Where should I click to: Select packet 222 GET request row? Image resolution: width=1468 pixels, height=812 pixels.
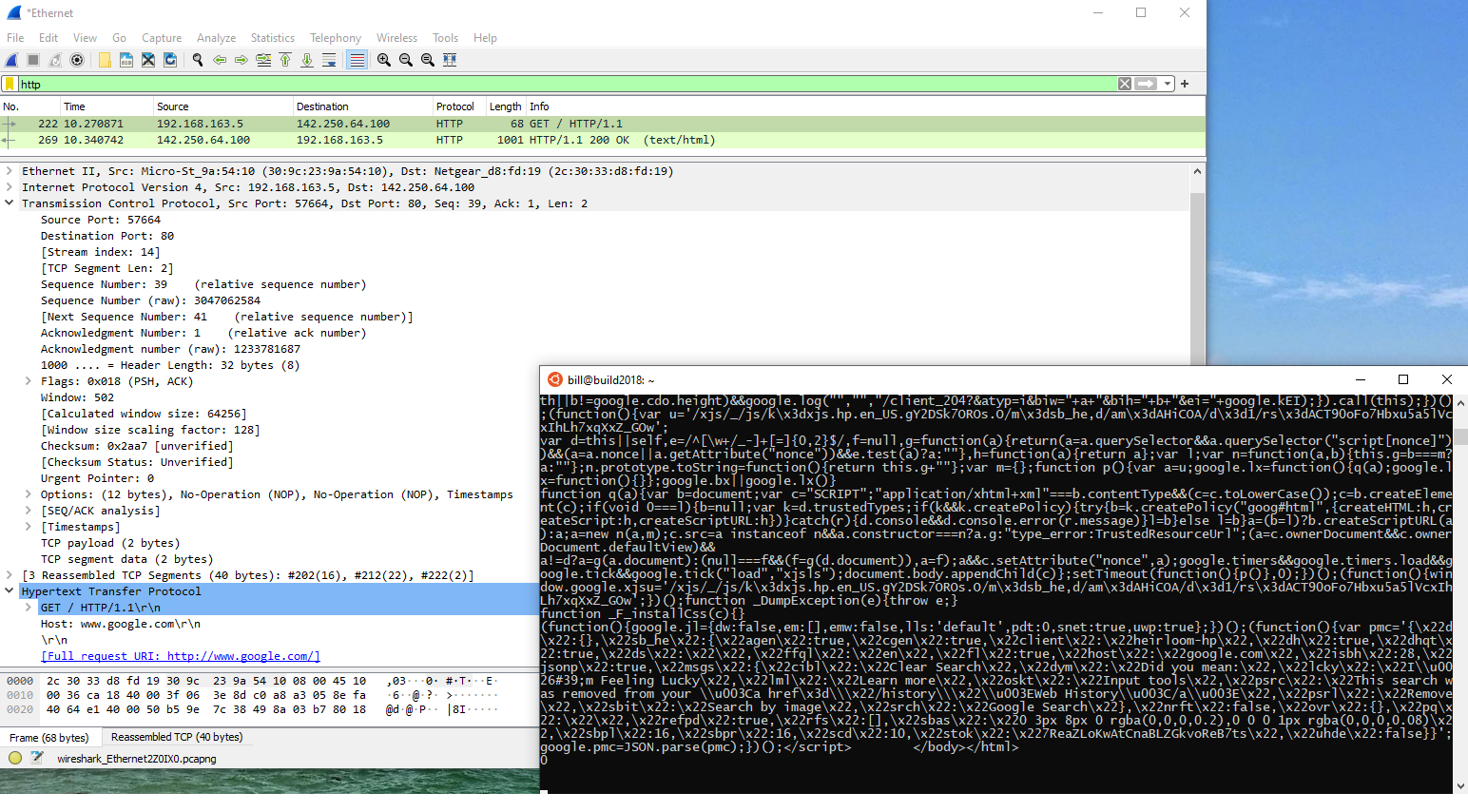pyautogui.click(x=603, y=124)
